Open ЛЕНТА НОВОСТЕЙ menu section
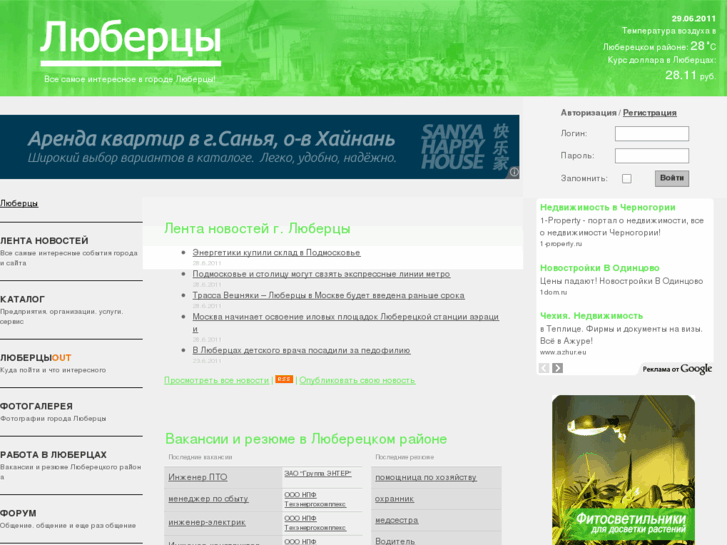The width and height of the screenshot is (727, 545). 44,241
